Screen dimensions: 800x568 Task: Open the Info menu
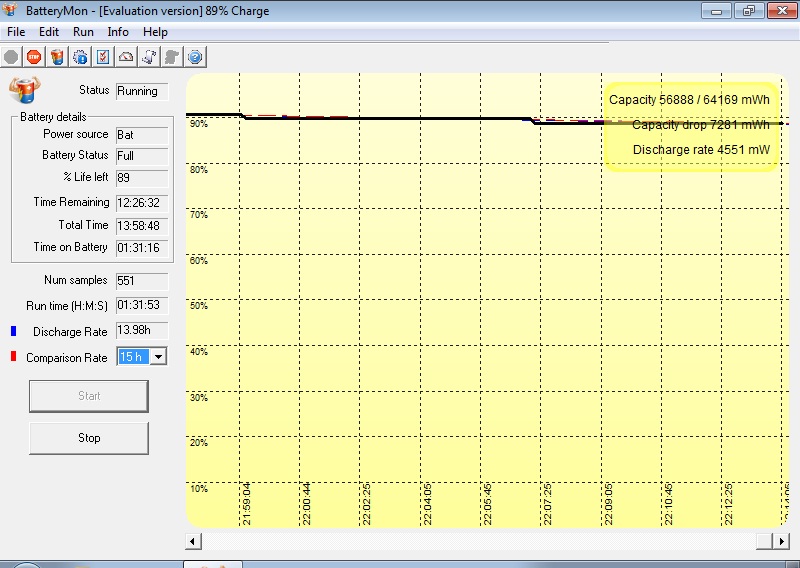pyautogui.click(x=118, y=32)
